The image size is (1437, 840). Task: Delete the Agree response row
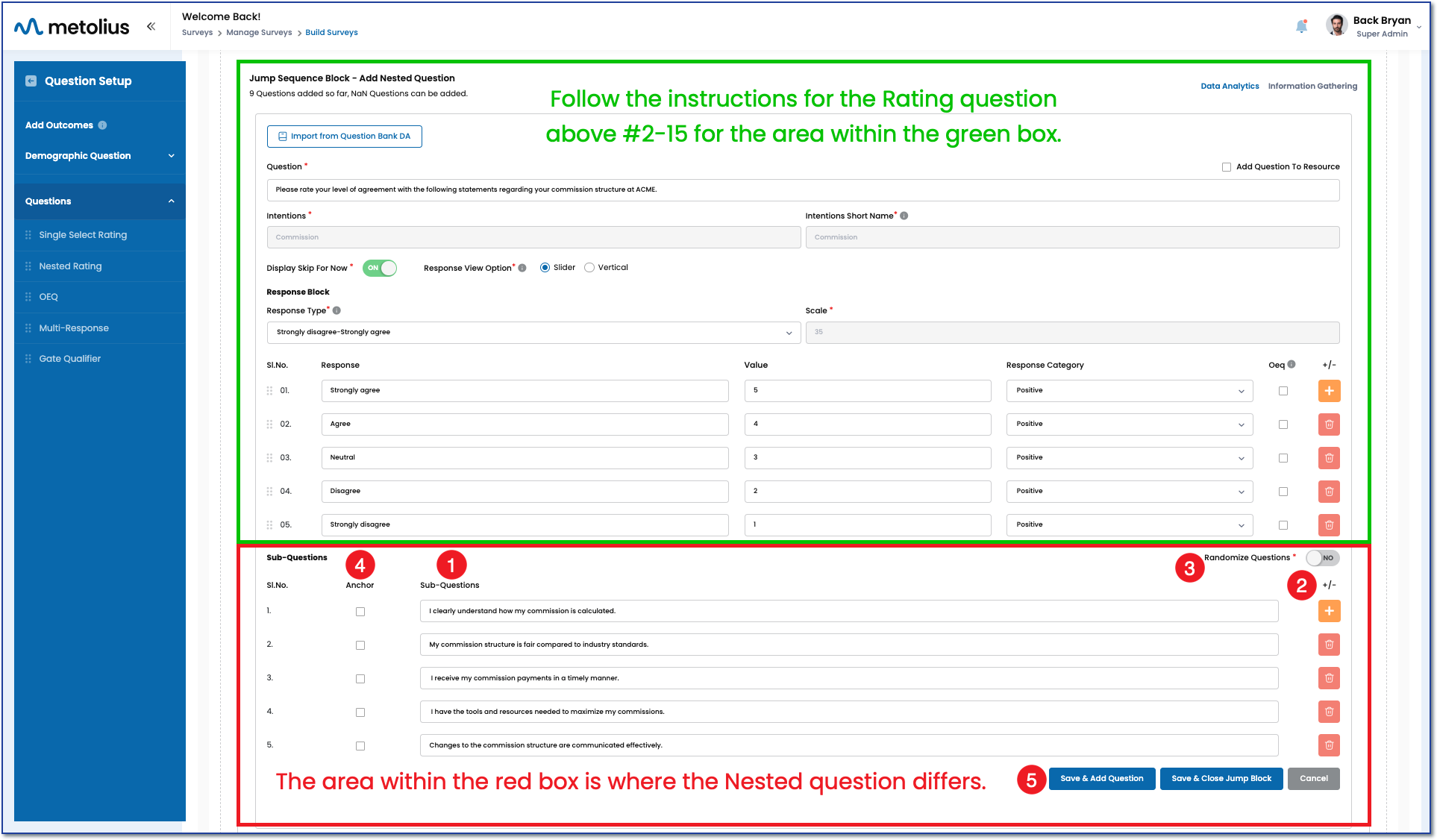[x=1329, y=424]
